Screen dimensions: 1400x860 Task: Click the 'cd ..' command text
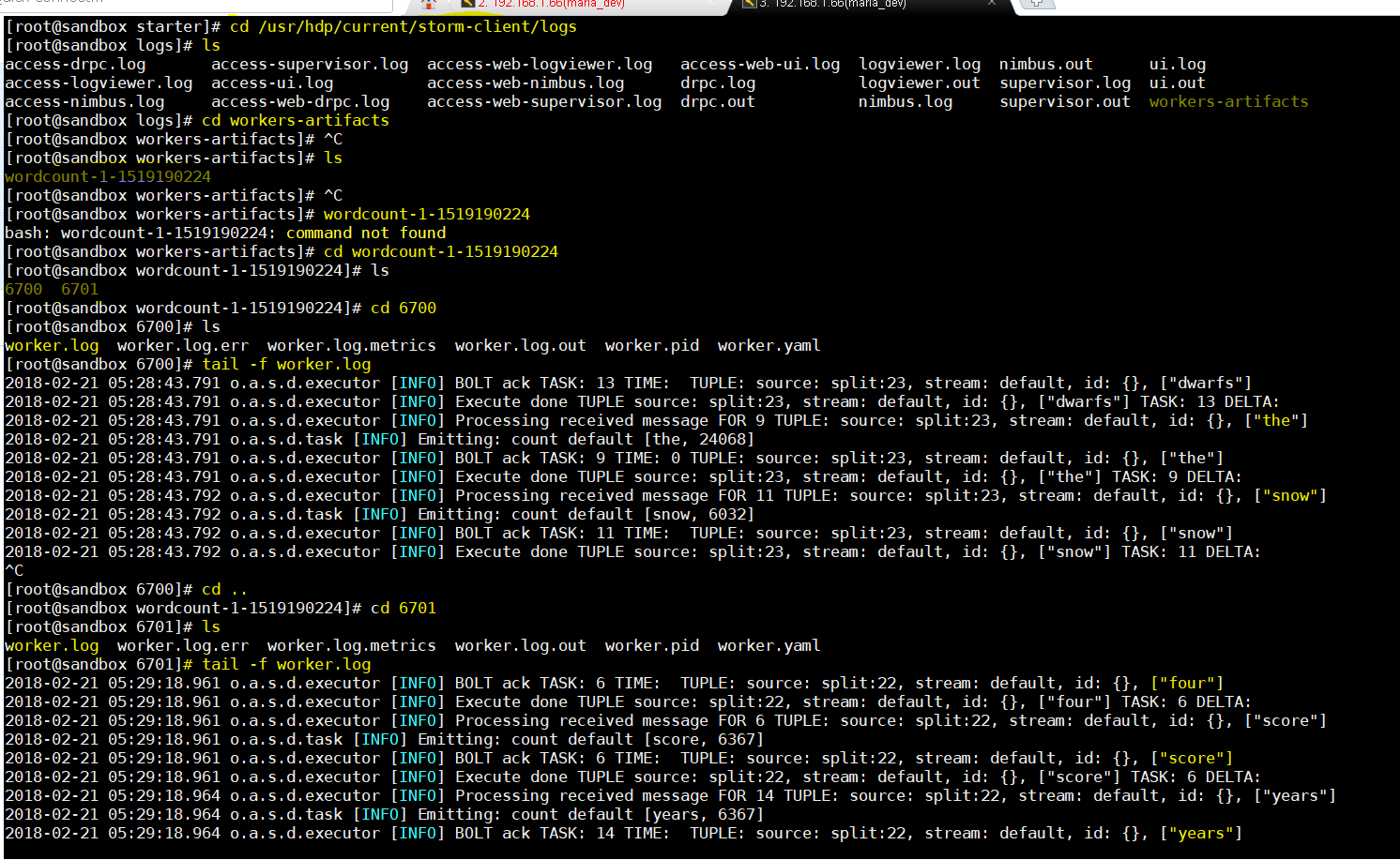tap(225, 590)
